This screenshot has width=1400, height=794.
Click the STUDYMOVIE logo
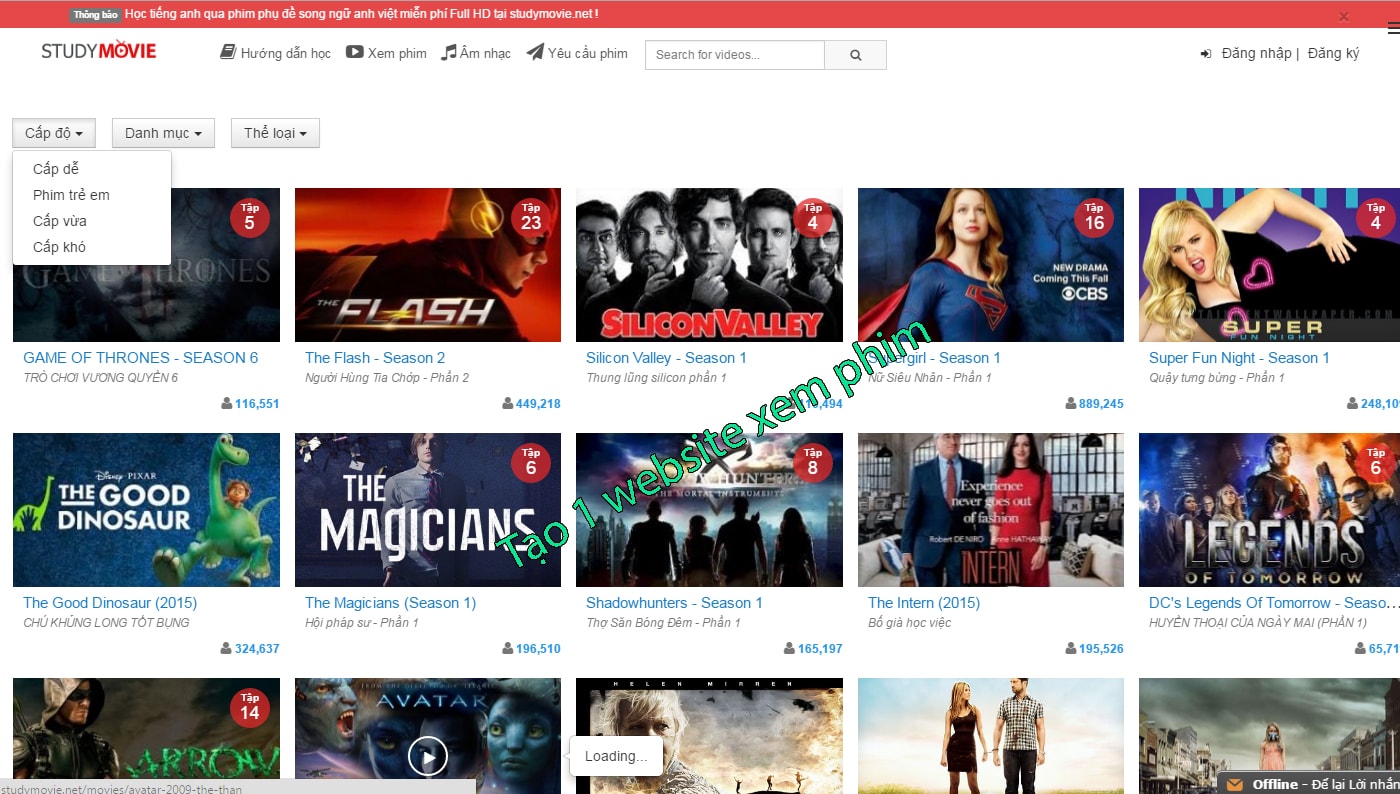tap(98, 49)
